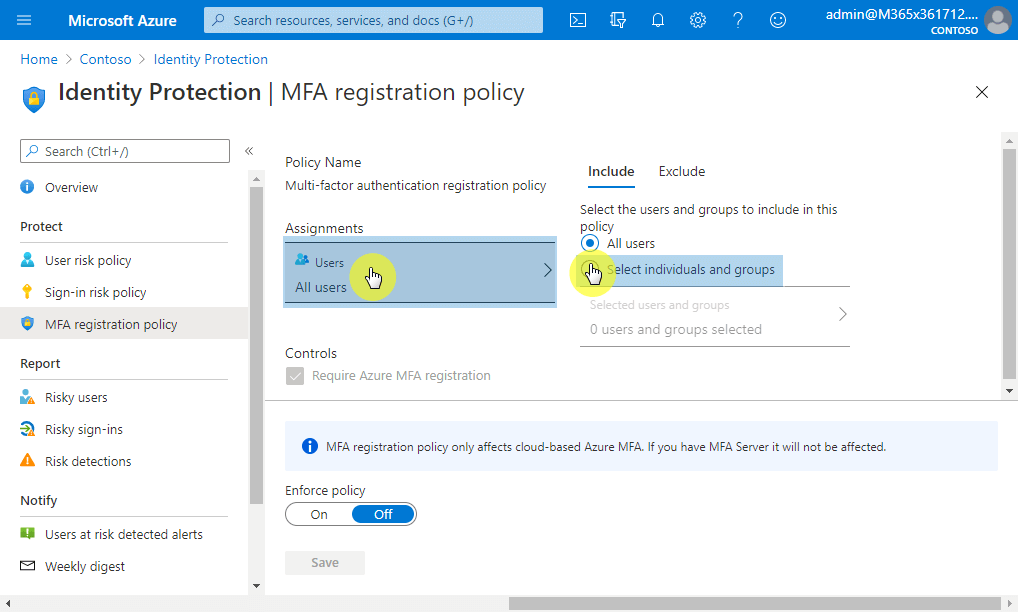
Task: Click the sidebar vertical scrollbar thumb
Action: pyautogui.click(x=256, y=345)
